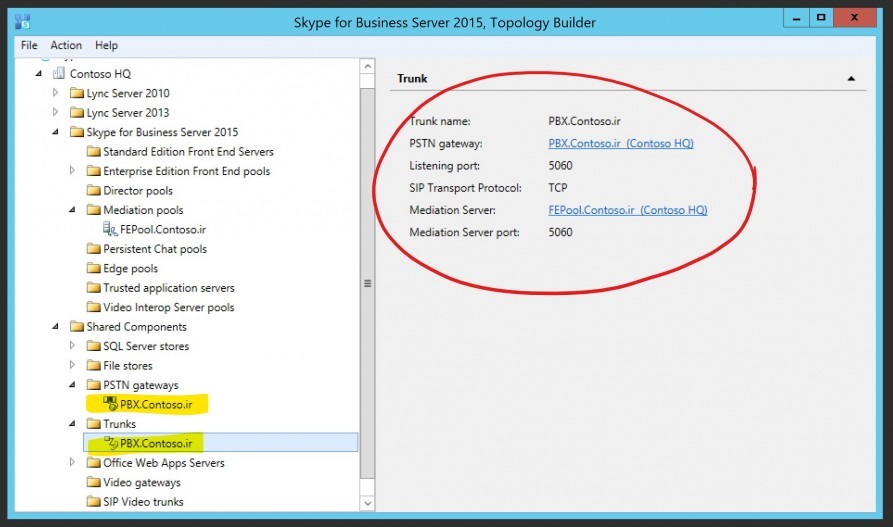
Task: Click the SIP Transport Protocol value TCP
Action: pyautogui.click(x=558, y=187)
